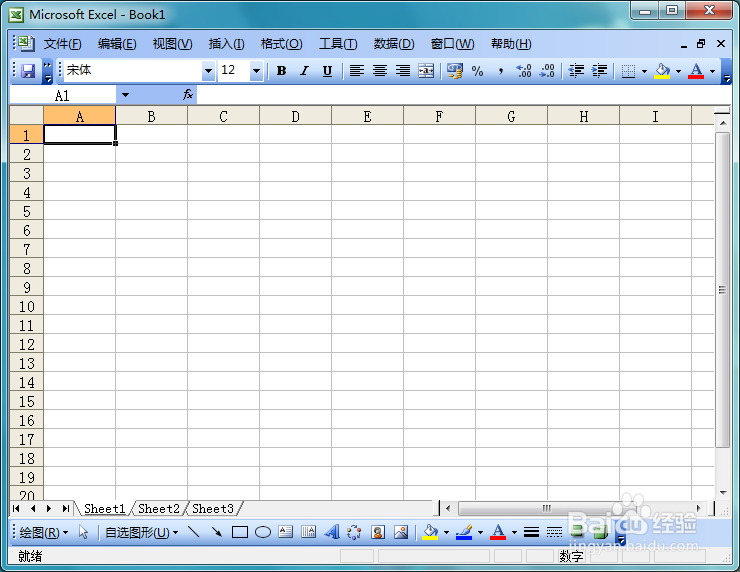Go to first sheet tab arrow
Image resolution: width=740 pixels, height=572 pixels.
pyautogui.click(x=16, y=508)
